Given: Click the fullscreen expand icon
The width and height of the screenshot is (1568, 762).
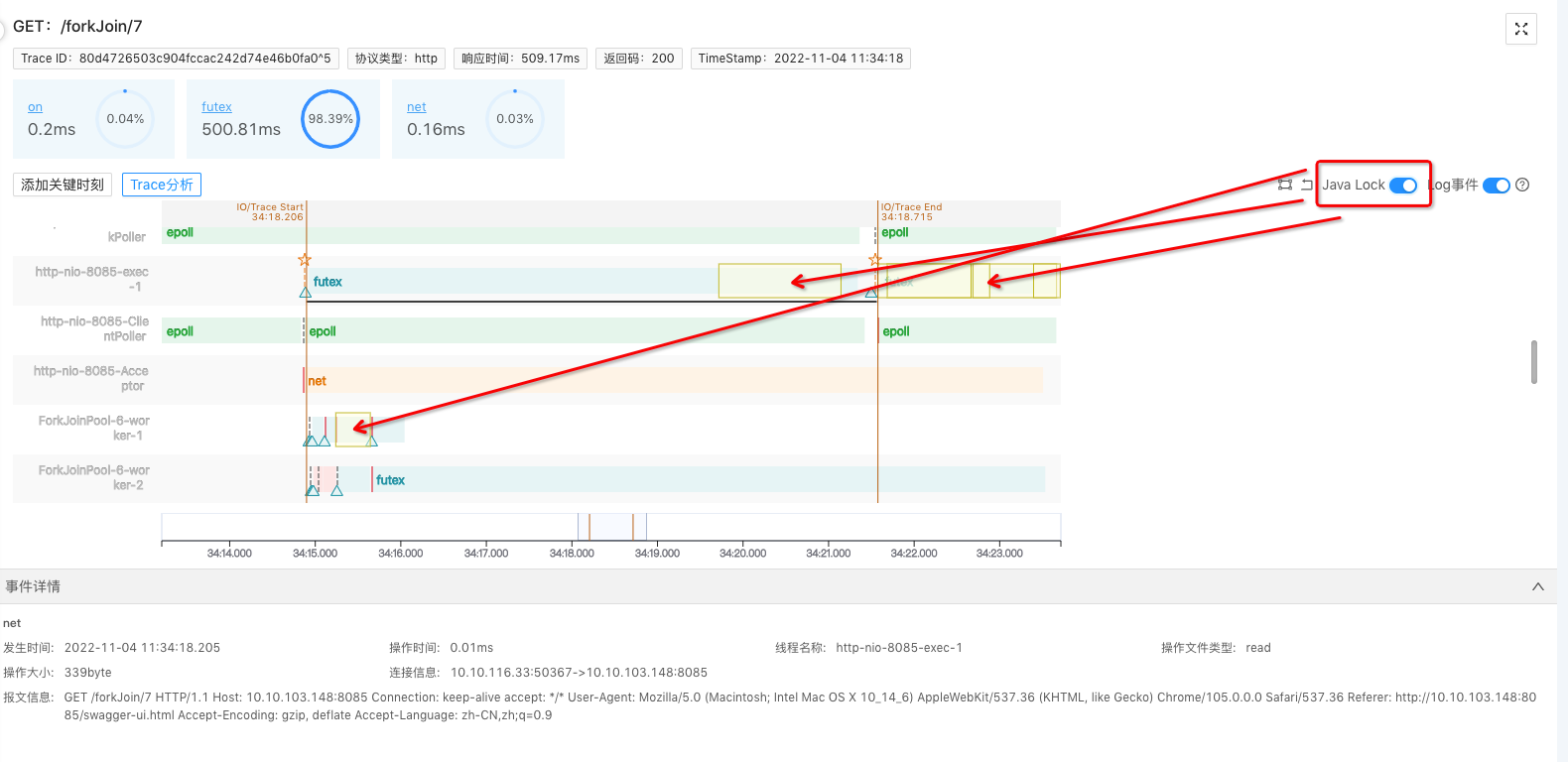Looking at the screenshot, I should click(1520, 30).
